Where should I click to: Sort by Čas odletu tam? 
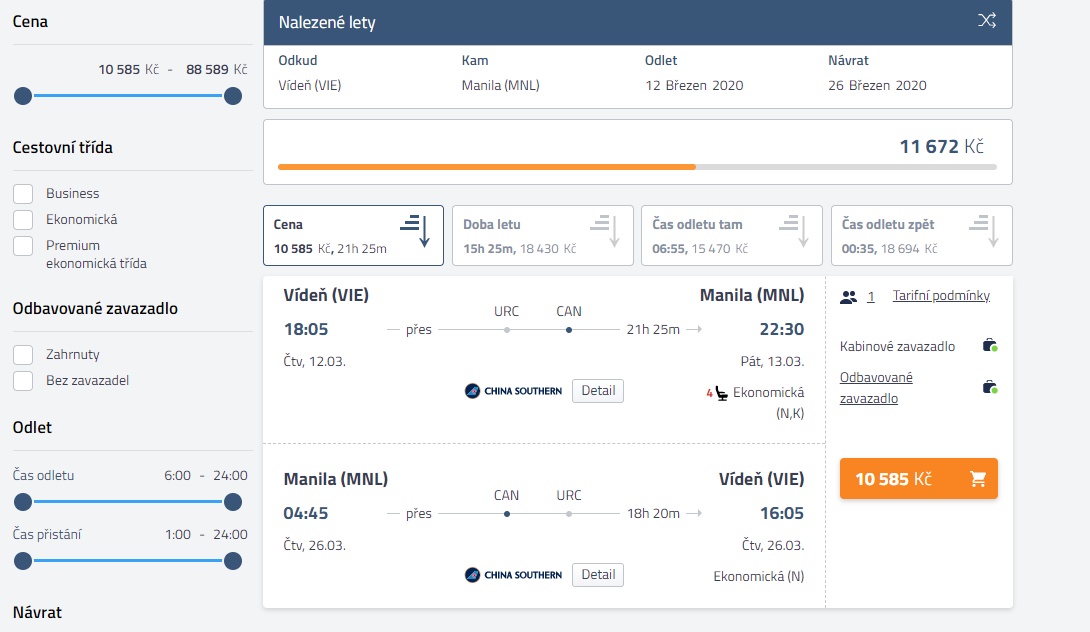(731, 235)
